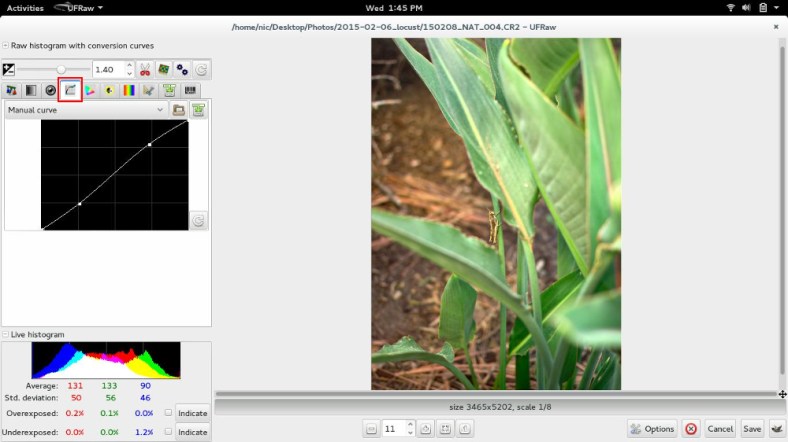This screenshot has height=442, width=788.
Task: Reset exposure to default value
Action: coord(200,70)
